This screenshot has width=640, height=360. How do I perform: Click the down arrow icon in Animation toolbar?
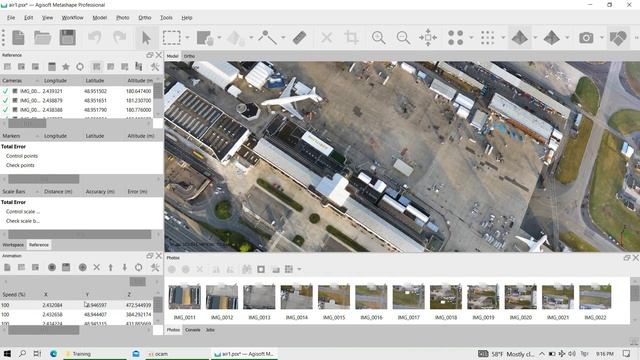124,267
